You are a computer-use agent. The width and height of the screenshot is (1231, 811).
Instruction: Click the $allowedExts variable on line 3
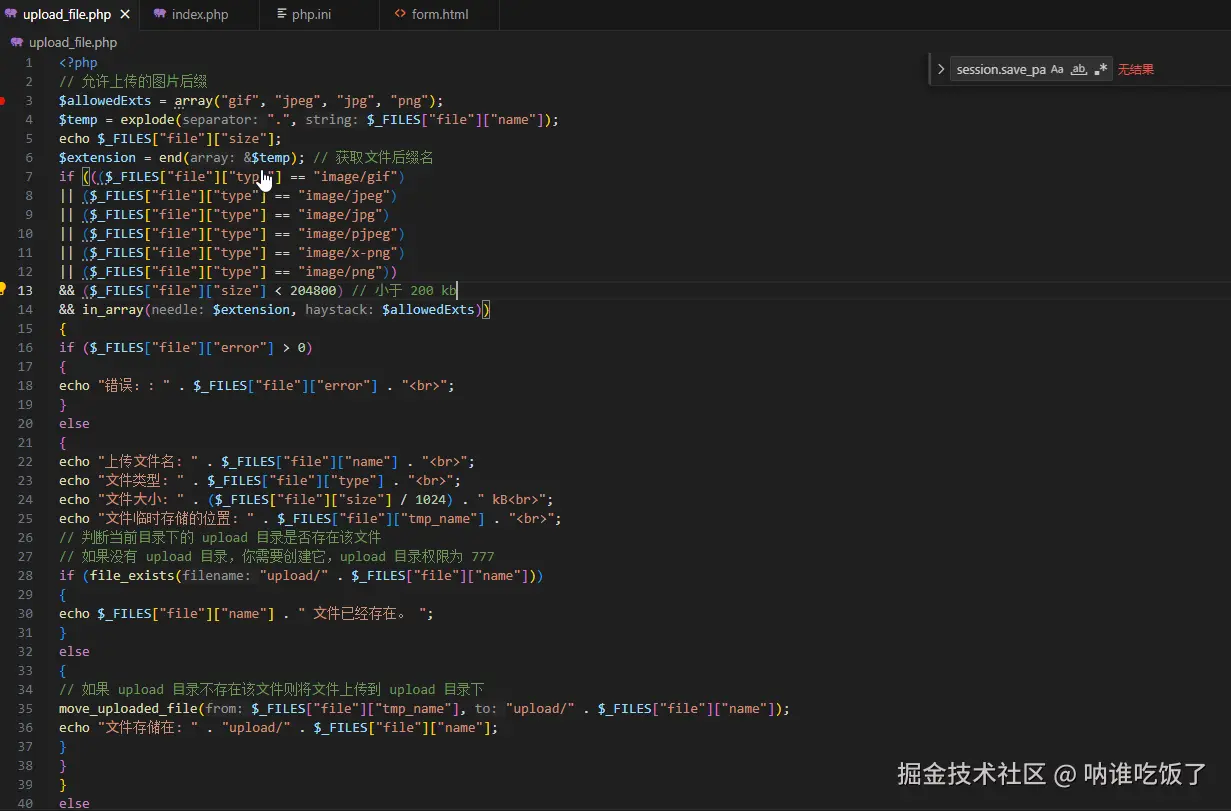[x=105, y=100]
